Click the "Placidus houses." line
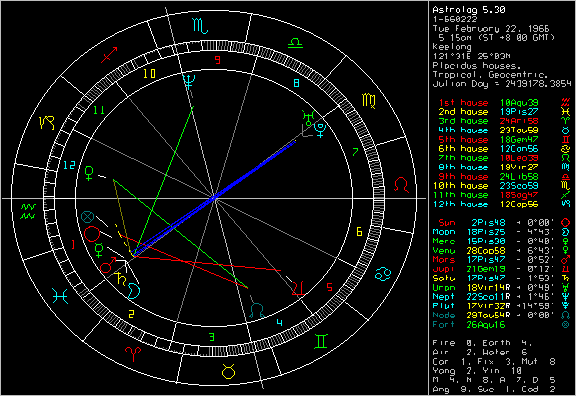576x396 pixels. (477, 66)
